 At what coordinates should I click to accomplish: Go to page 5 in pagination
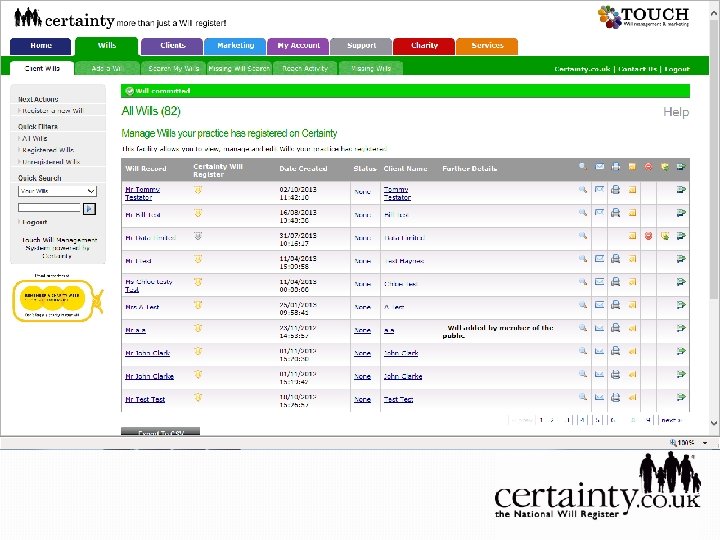597,420
